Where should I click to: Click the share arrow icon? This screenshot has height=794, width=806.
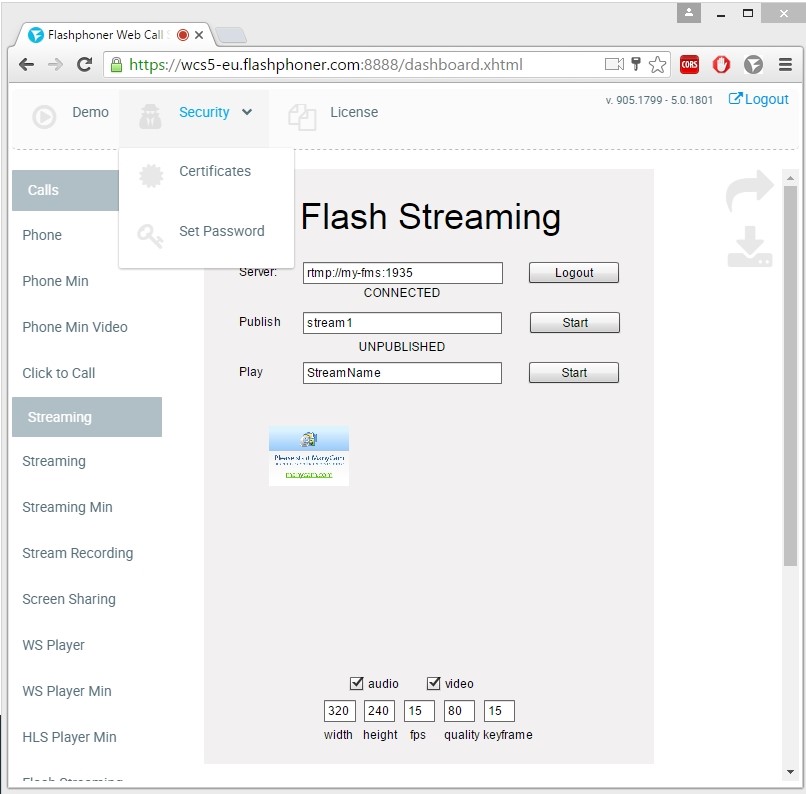(x=749, y=191)
